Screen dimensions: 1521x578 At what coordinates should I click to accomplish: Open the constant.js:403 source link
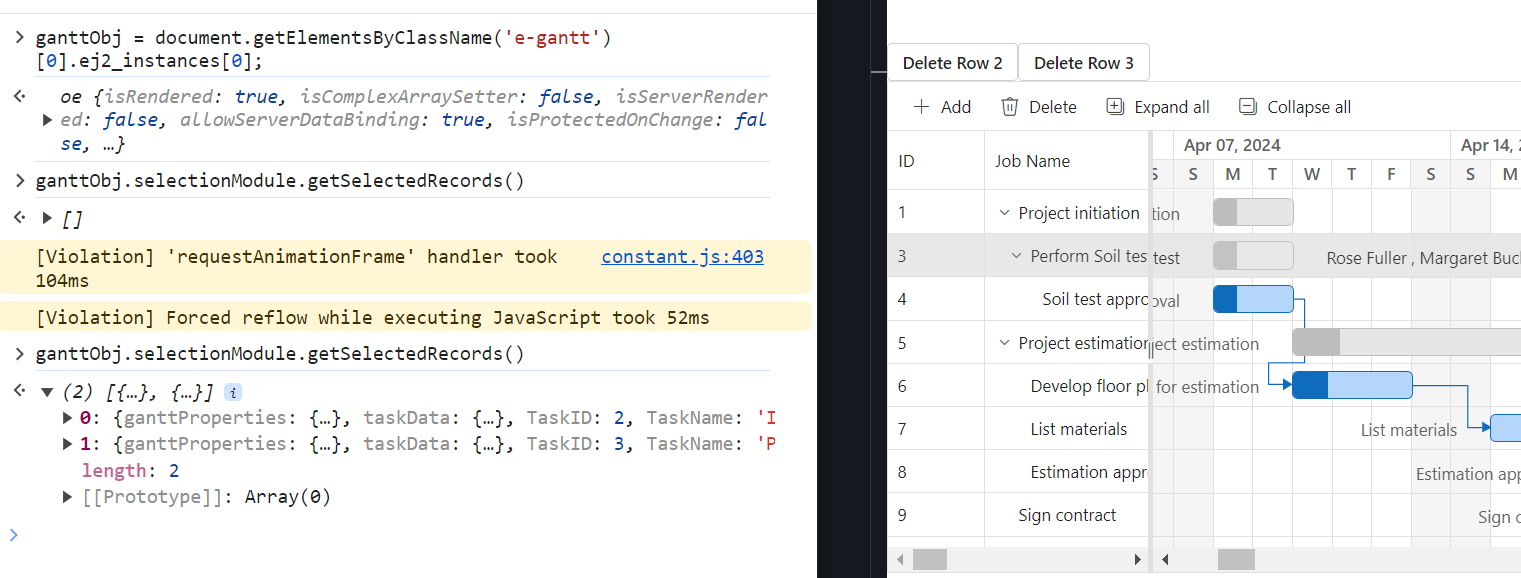click(x=682, y=257)
